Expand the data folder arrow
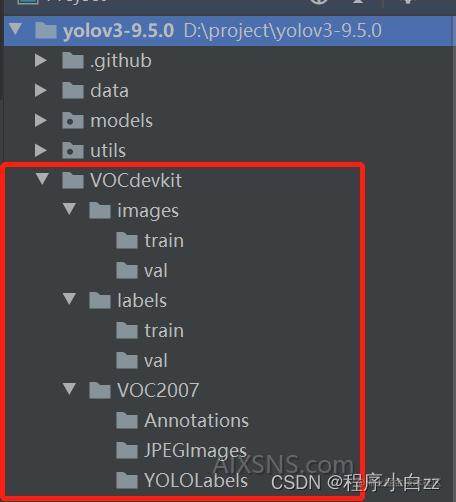The image size is (456, 502). (41, 91)
